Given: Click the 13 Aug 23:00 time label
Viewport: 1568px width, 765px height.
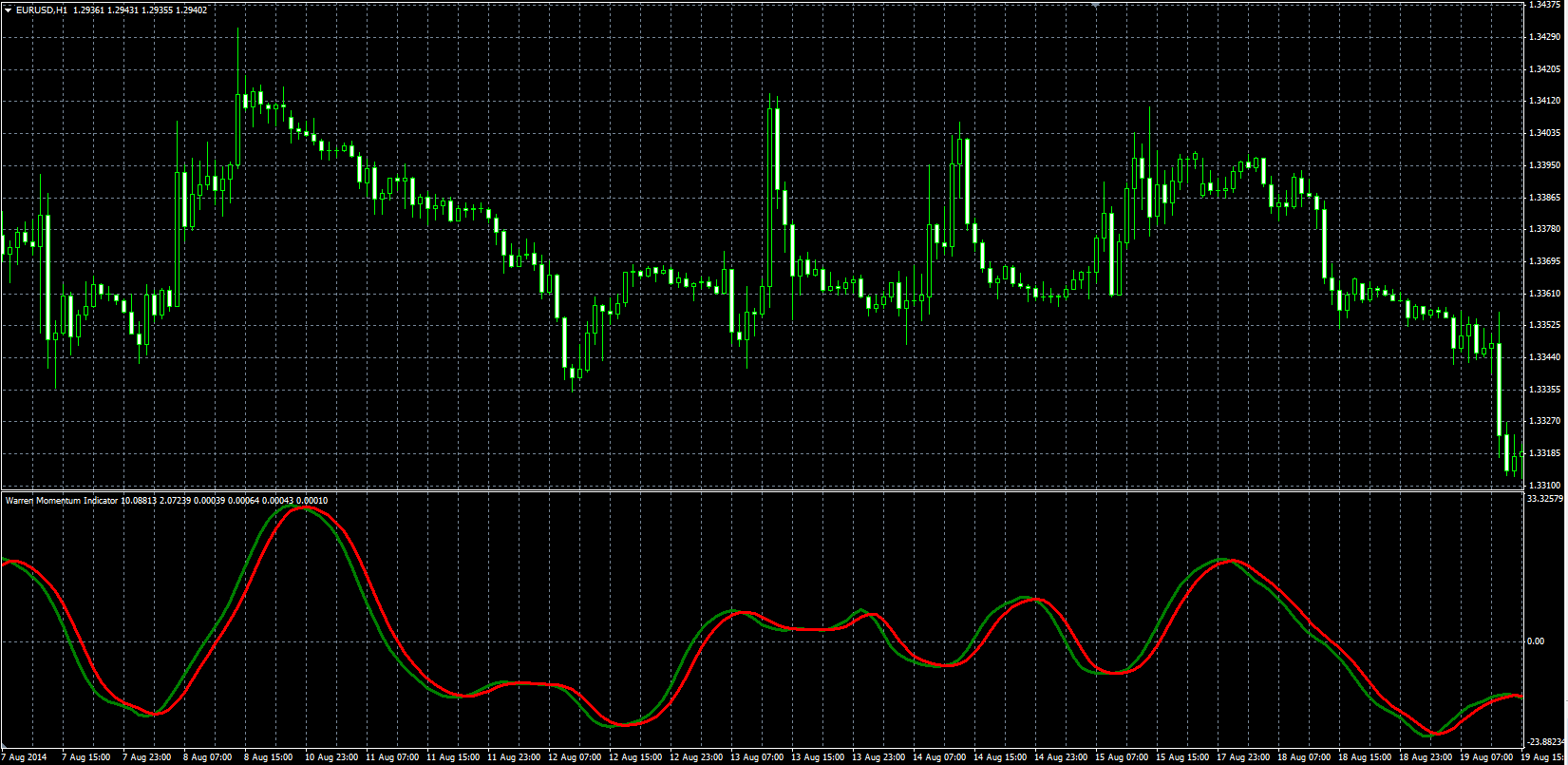Looking at the screenshot, I should (x=878, y=758).
